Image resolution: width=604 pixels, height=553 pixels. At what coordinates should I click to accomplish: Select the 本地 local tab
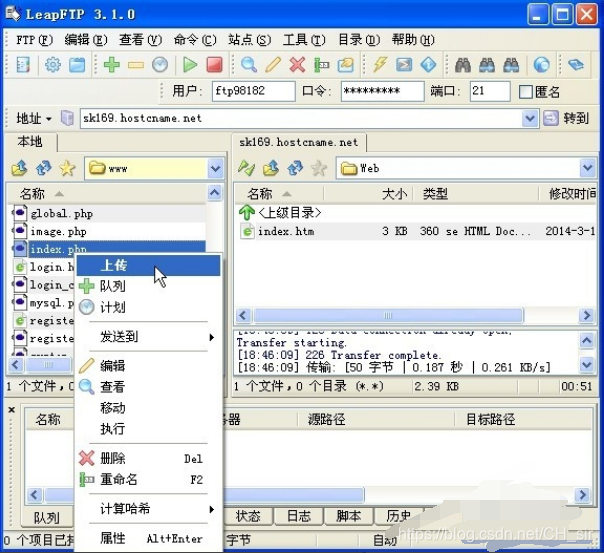[x=30, y=142]
